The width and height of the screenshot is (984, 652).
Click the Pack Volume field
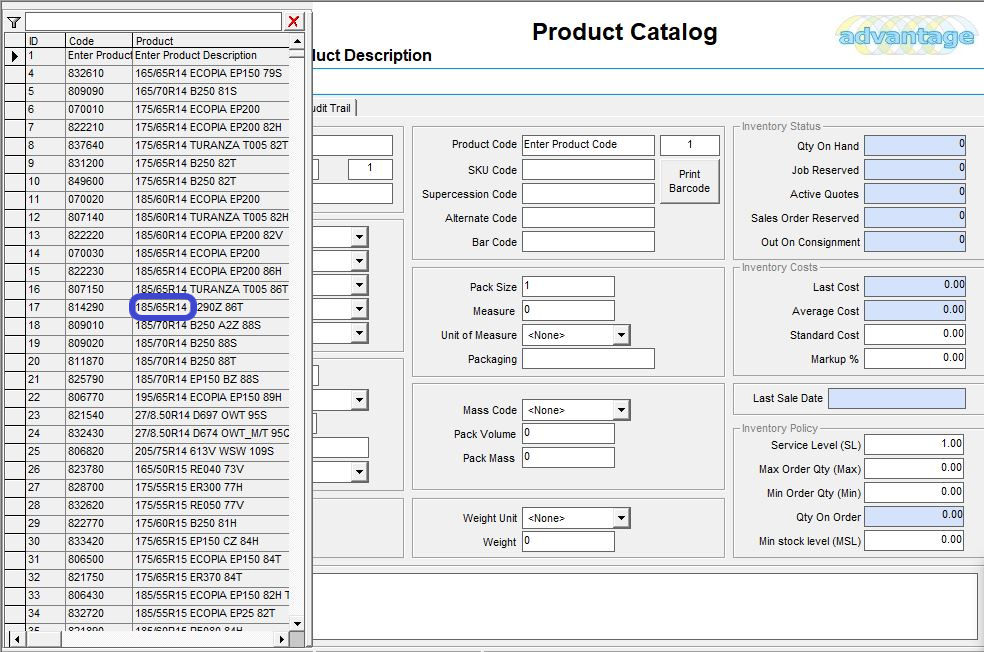[x=568, y=433]
